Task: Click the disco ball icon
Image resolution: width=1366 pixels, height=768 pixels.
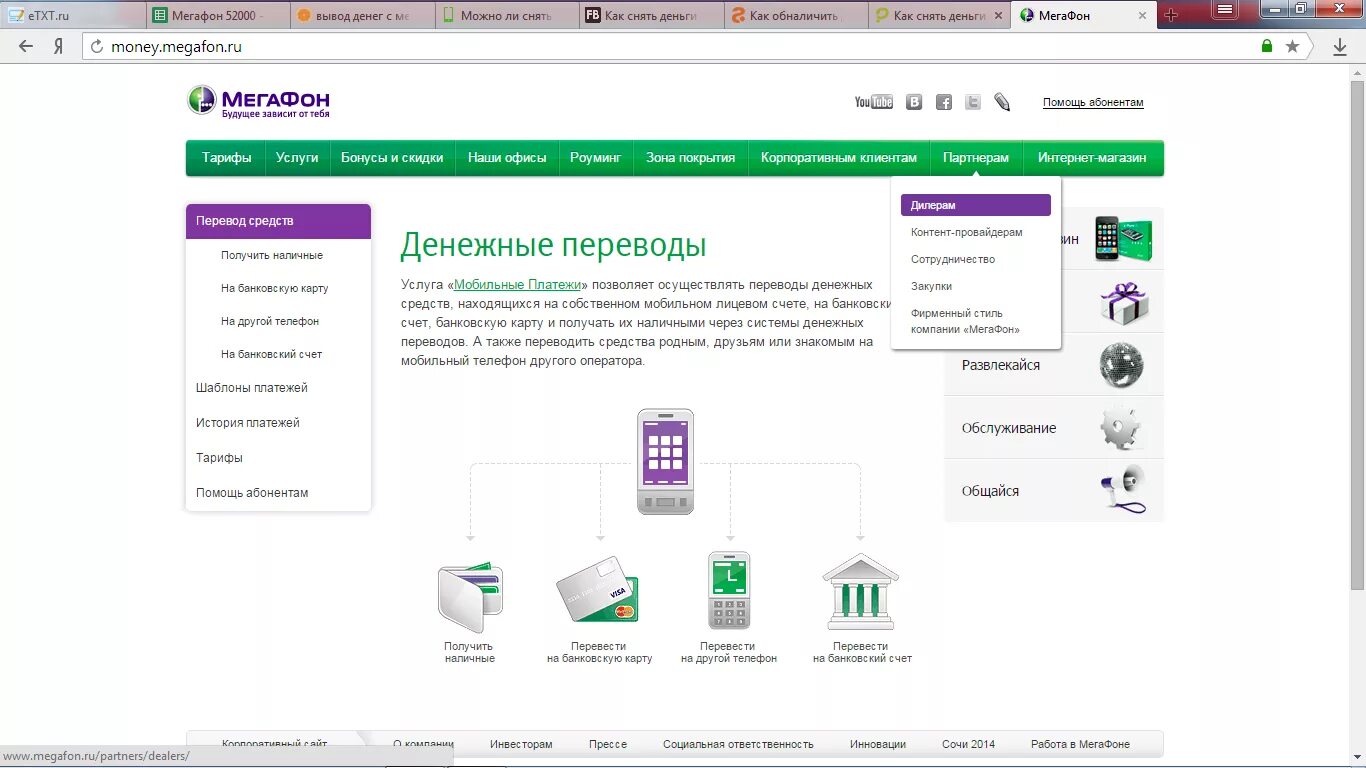Action: pos(1121,365)
